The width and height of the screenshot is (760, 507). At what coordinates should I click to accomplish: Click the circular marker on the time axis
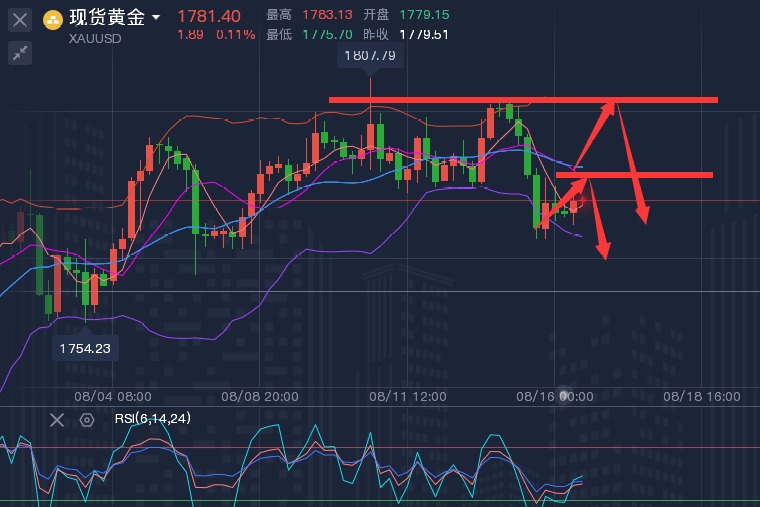tap(564, 396)
